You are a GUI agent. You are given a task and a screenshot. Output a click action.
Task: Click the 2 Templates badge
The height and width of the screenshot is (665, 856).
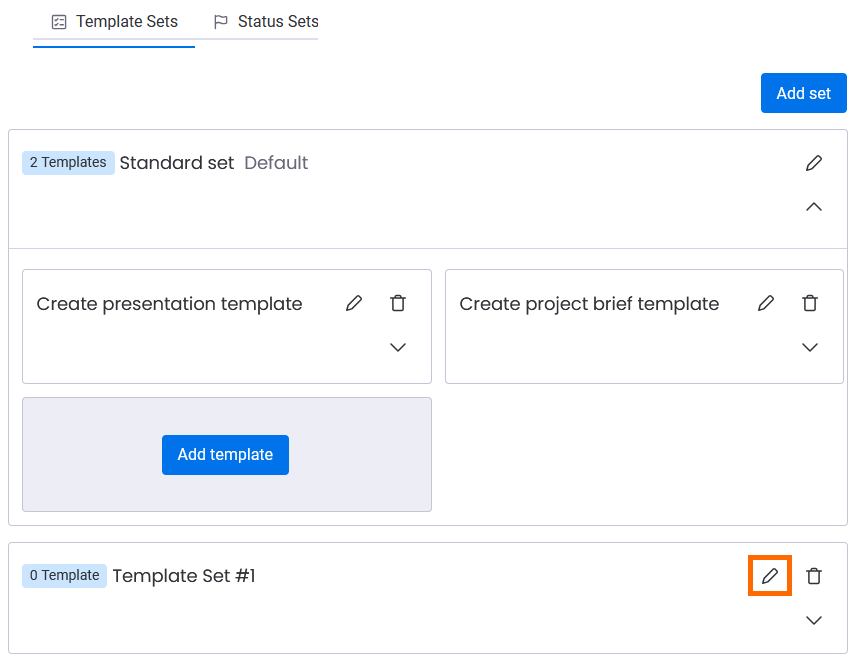click(68, 163)
